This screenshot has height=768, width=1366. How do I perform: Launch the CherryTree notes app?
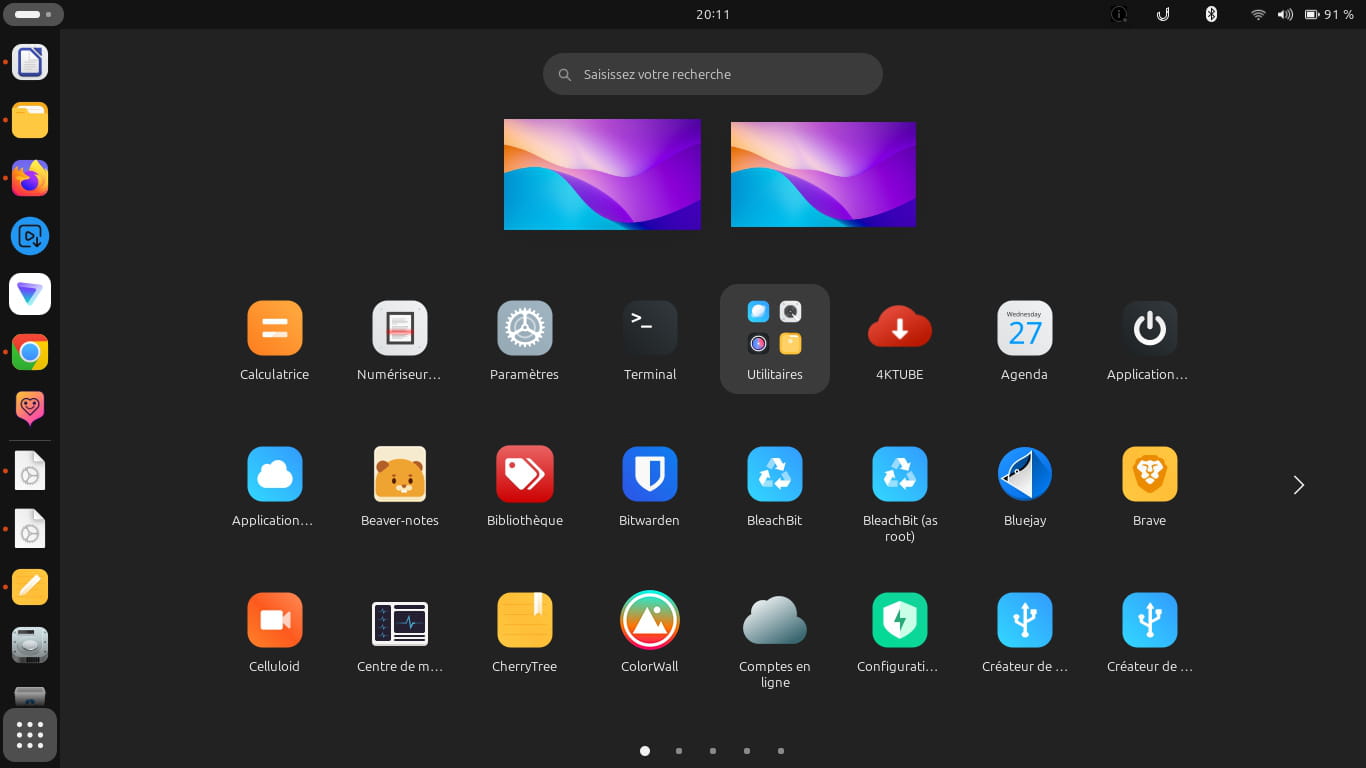(525, 621)
